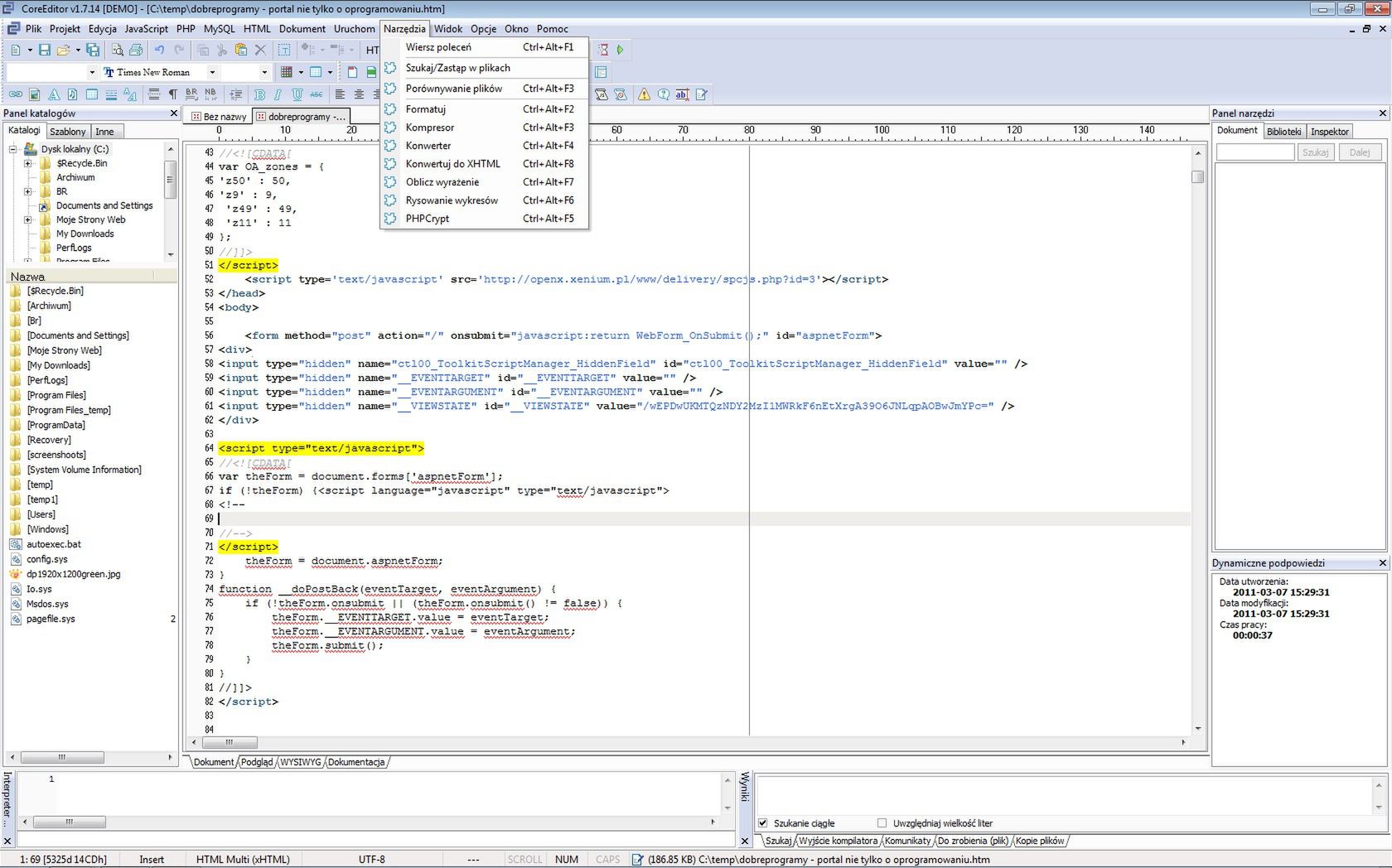Screen dimensions: 1392x868
Task: Click the ab text field icon
Action: click(x=683, y=94)
